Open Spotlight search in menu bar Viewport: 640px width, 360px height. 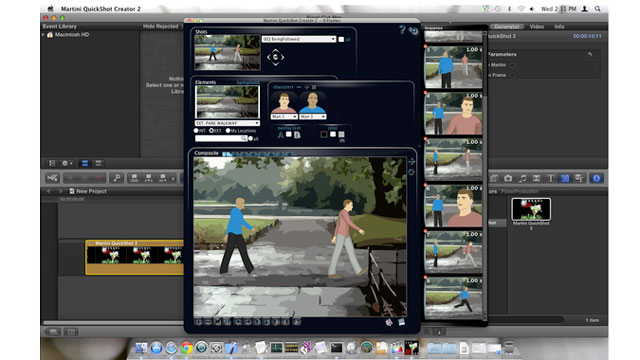tap(598, 9)
